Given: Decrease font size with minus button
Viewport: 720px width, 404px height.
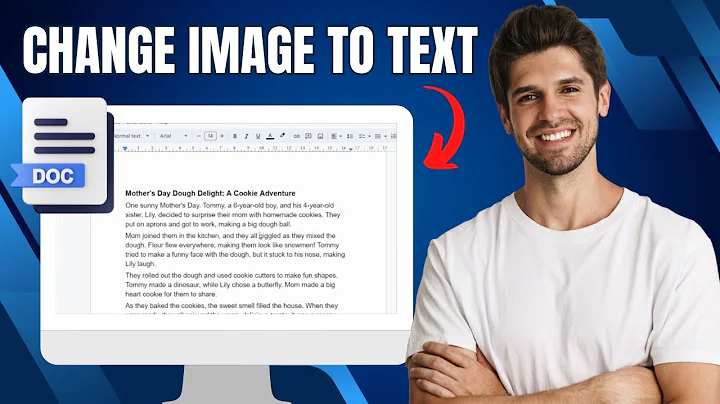Looking at the screenshot, I should coord(198,136).
